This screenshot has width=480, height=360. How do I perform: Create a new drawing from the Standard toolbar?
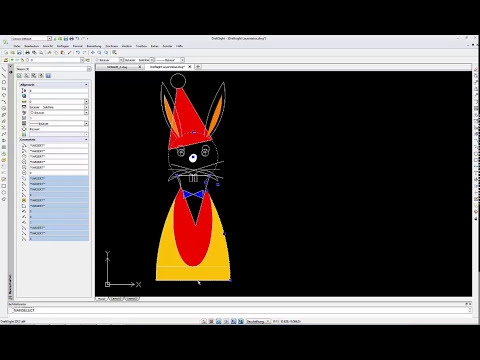point(6,53)
